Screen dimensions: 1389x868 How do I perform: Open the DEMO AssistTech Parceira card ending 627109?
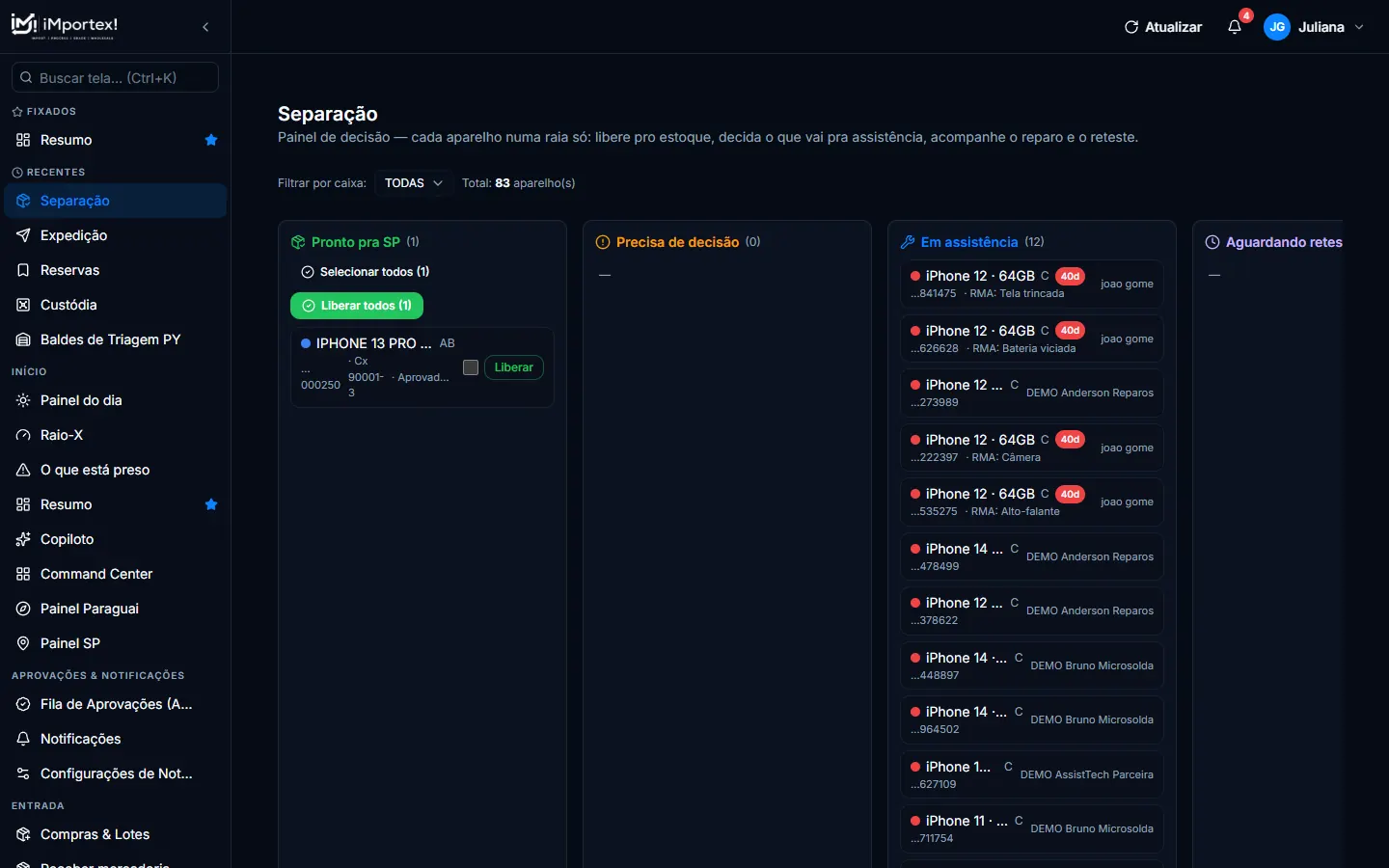[1032, 774]
